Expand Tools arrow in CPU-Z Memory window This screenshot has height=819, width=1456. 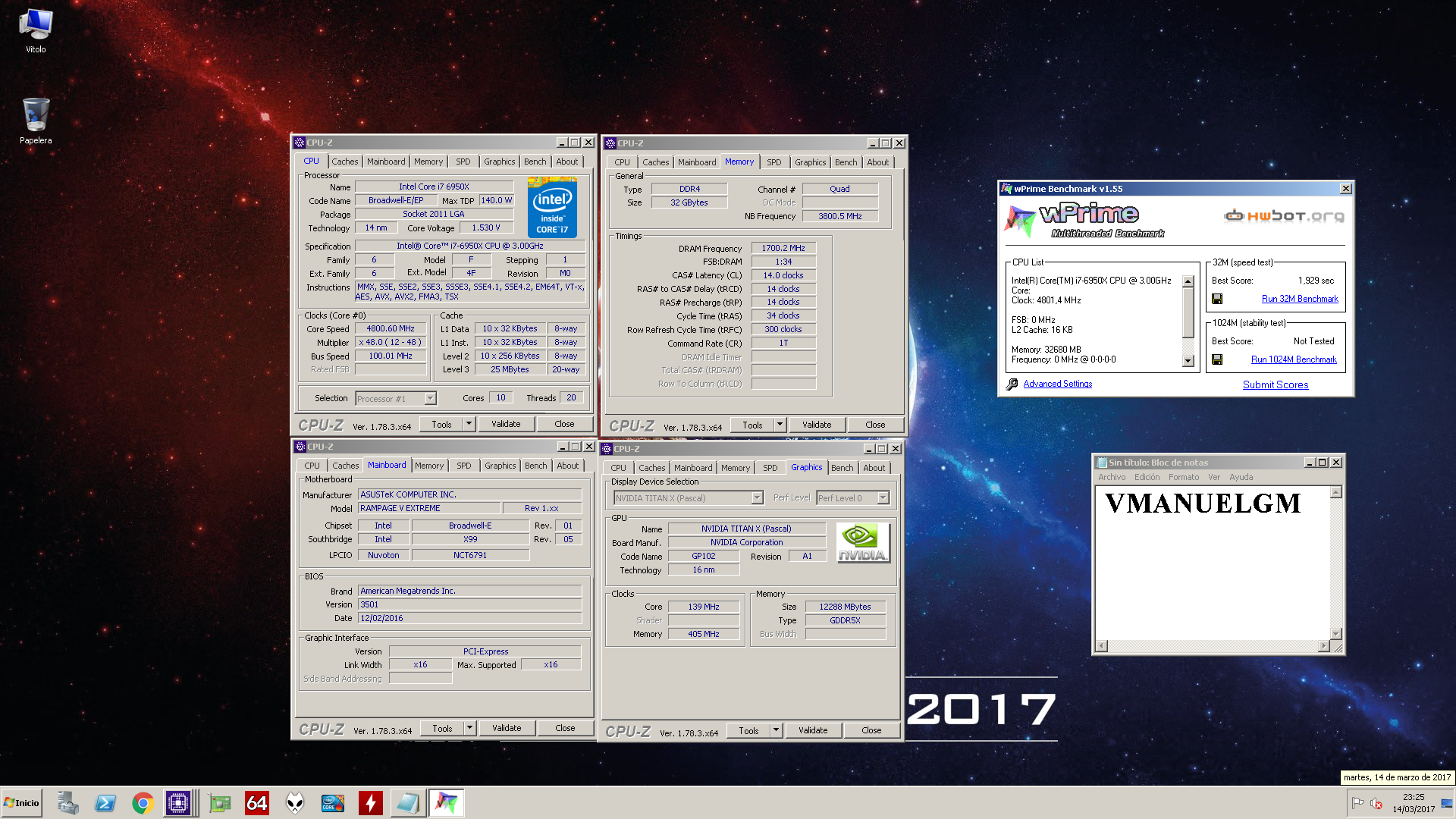coord(780,425)
